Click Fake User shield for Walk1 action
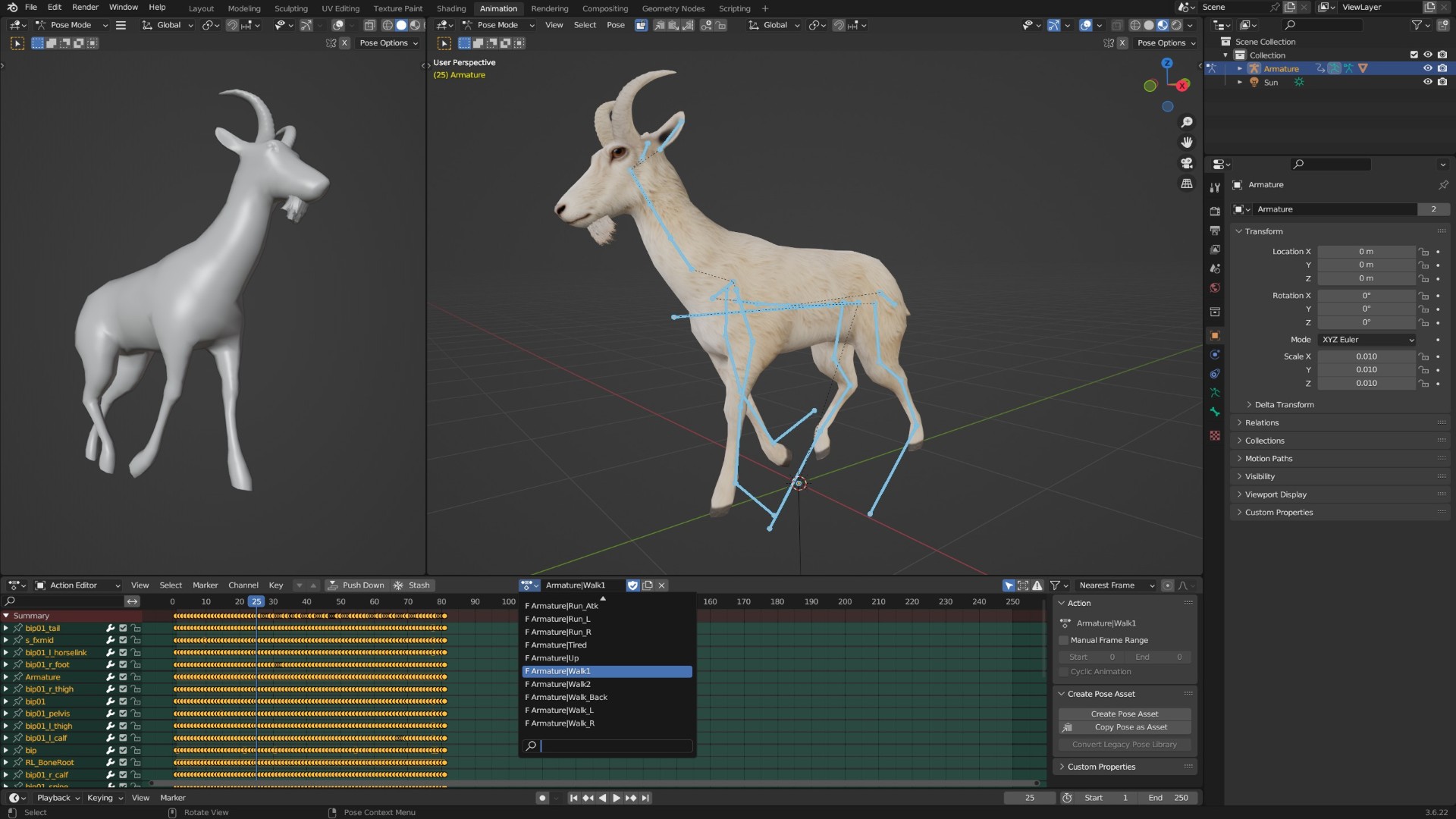 pos(632,585)
